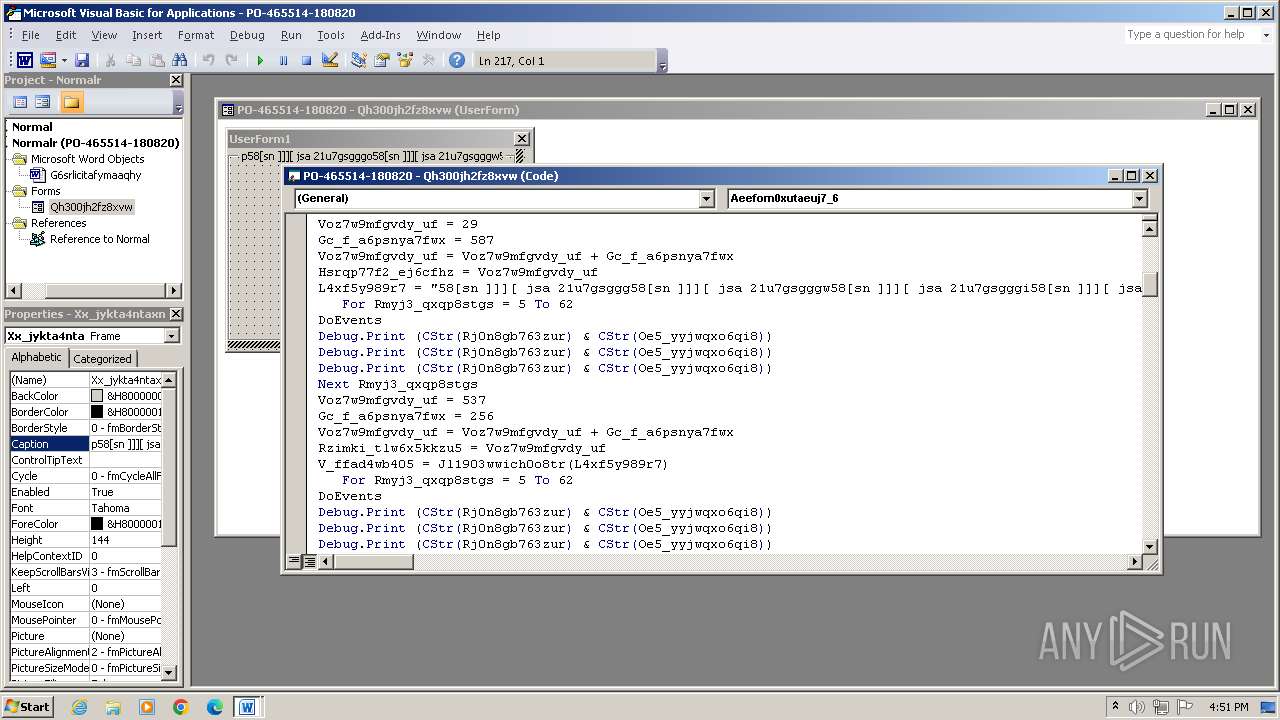Select G6srlicitafymaaqhy document in project tree
This screenshot has width=1280, height=720.
point(96,175)
